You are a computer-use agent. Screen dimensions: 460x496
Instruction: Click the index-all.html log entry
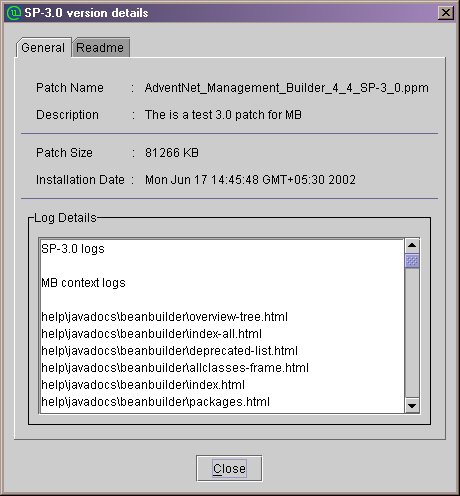point(151,334)
